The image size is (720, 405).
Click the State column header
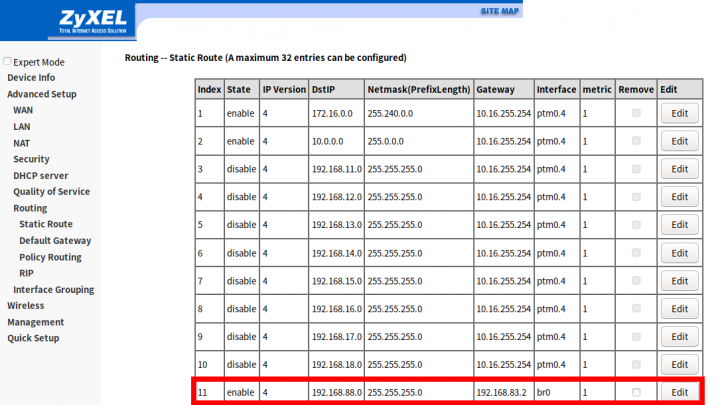coord(242,90)
